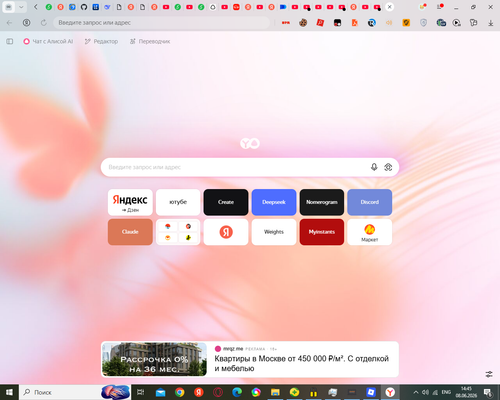This screenshot has width=500, height=400.
Task: Open the ютубе tile
Action: tap(178, 202)
